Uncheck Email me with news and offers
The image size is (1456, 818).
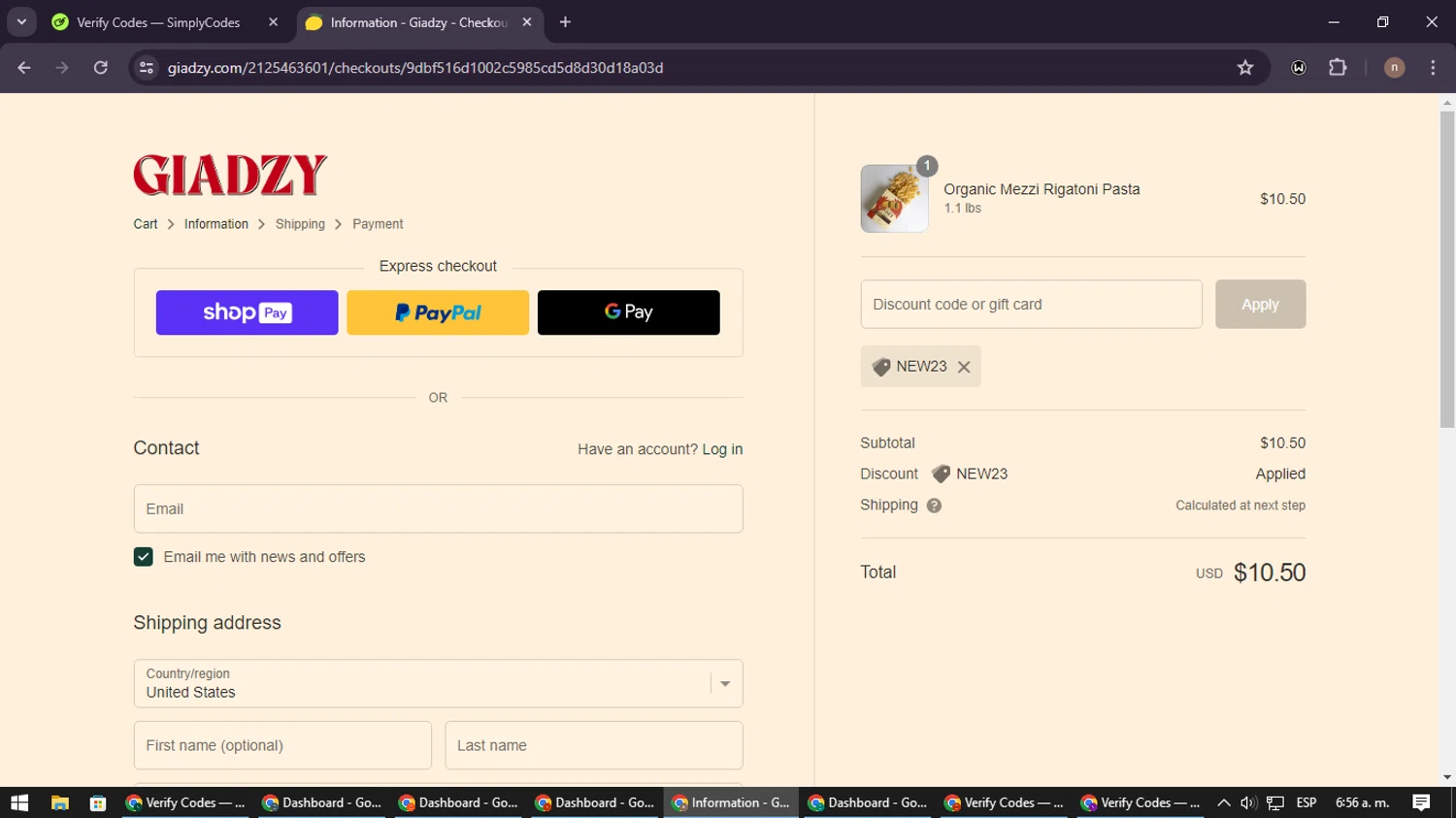pyautogui.click(x=144, y=557)
